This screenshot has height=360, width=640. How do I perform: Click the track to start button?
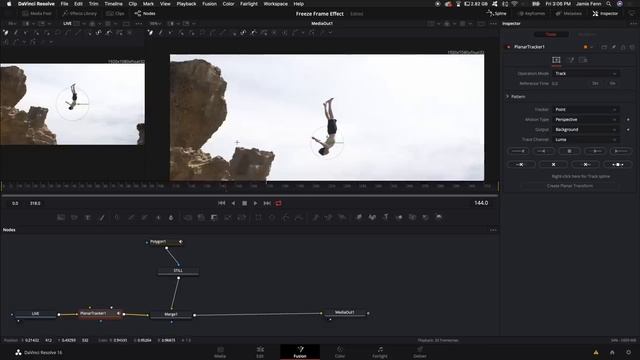[518, 151]
